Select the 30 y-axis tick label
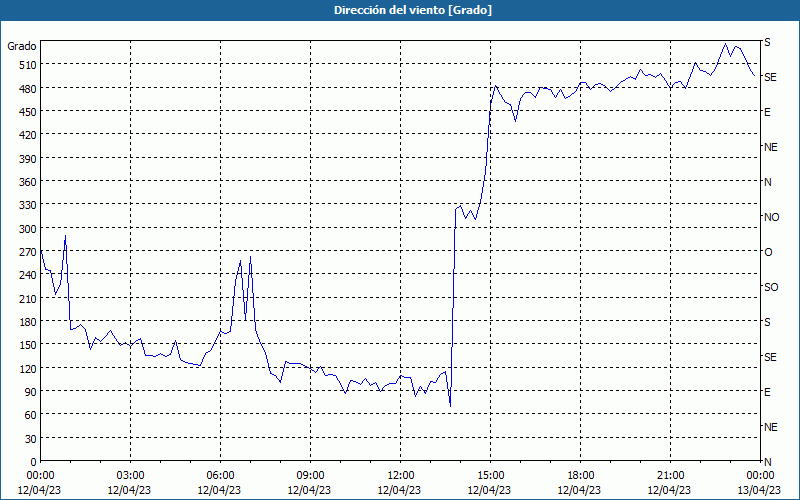 tap(31, 439)
